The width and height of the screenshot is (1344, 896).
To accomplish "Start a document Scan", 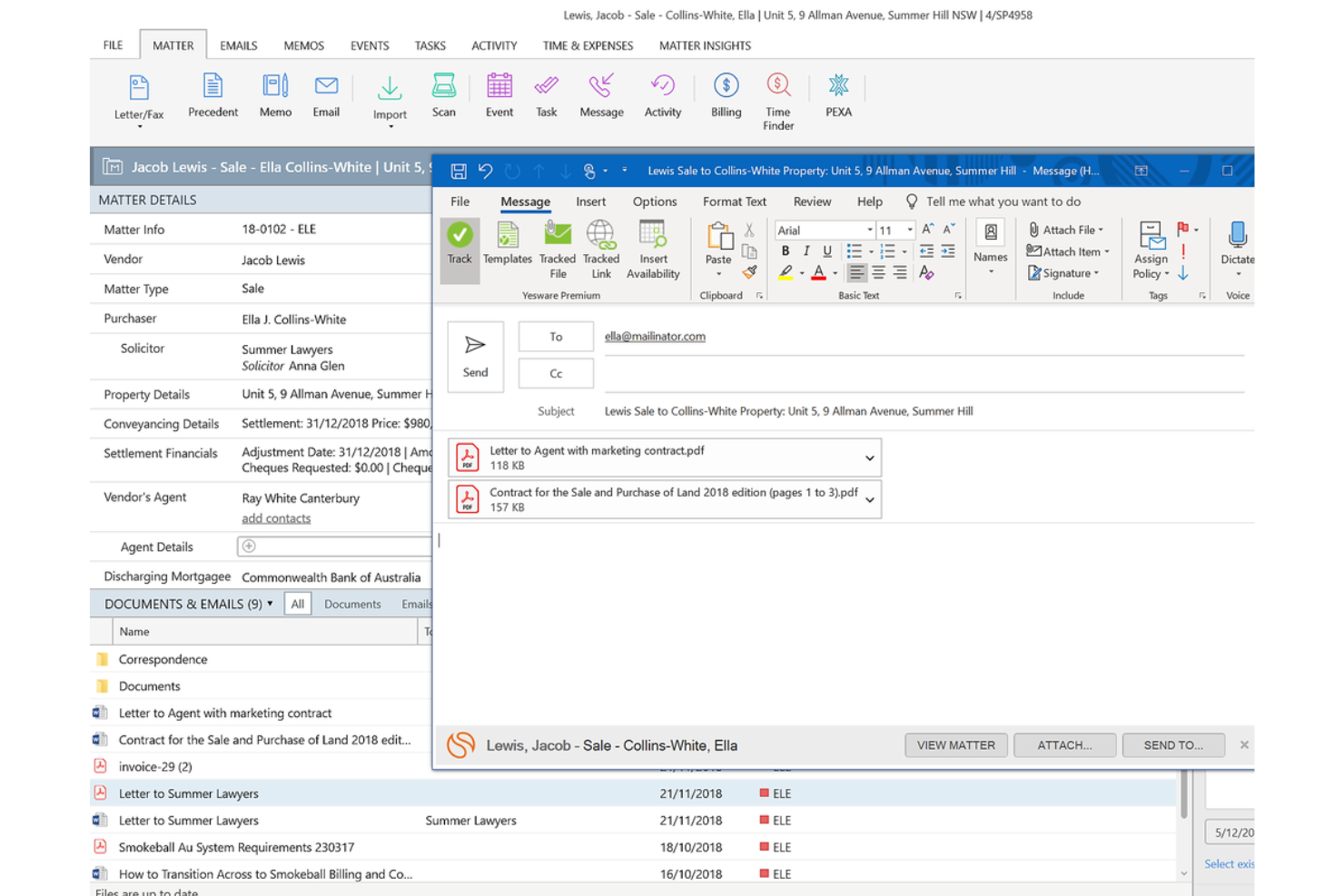I will coord(444,95).
